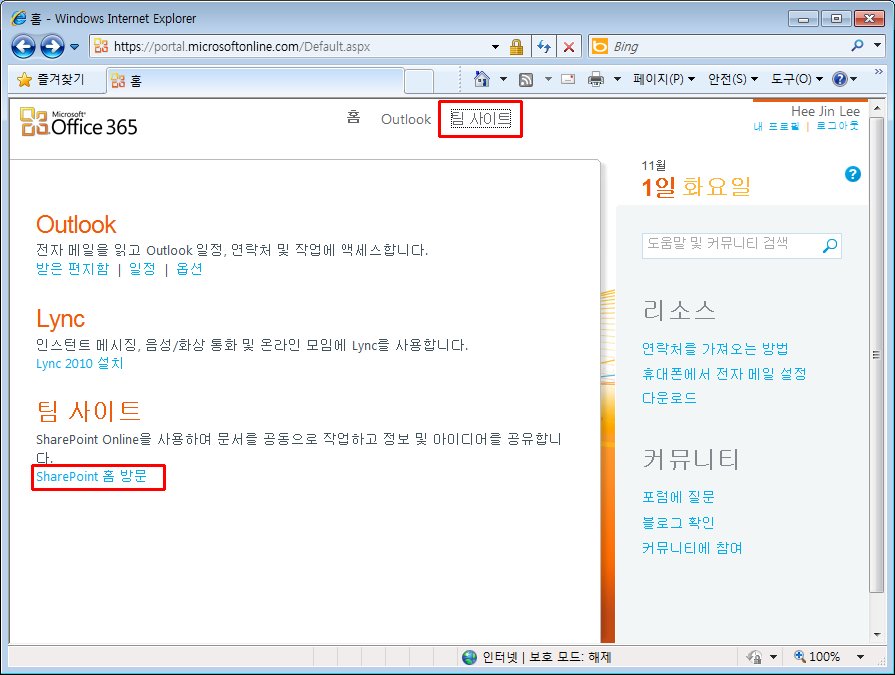This screenshot has height=675, width=895.
Task: Click the Office 365 logo
Action: (79, 122)
